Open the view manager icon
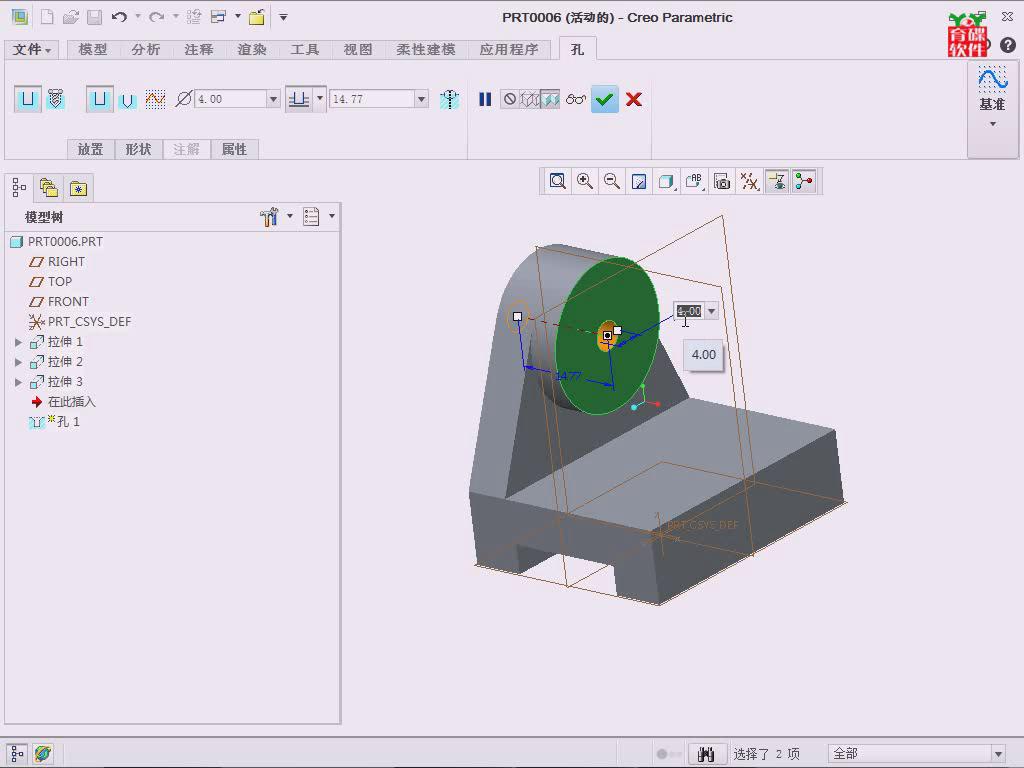 point(722,182)
